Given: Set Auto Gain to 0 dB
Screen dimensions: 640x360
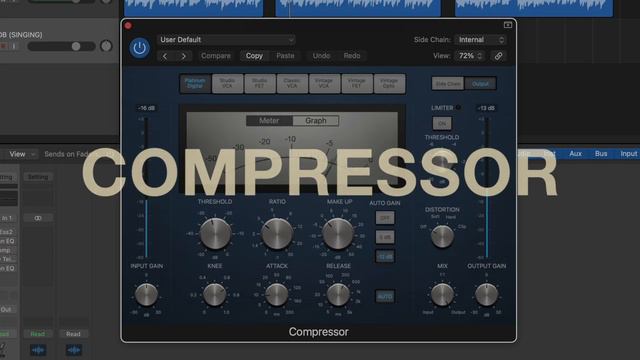Looking at the screenshot, I should point(385,237).
